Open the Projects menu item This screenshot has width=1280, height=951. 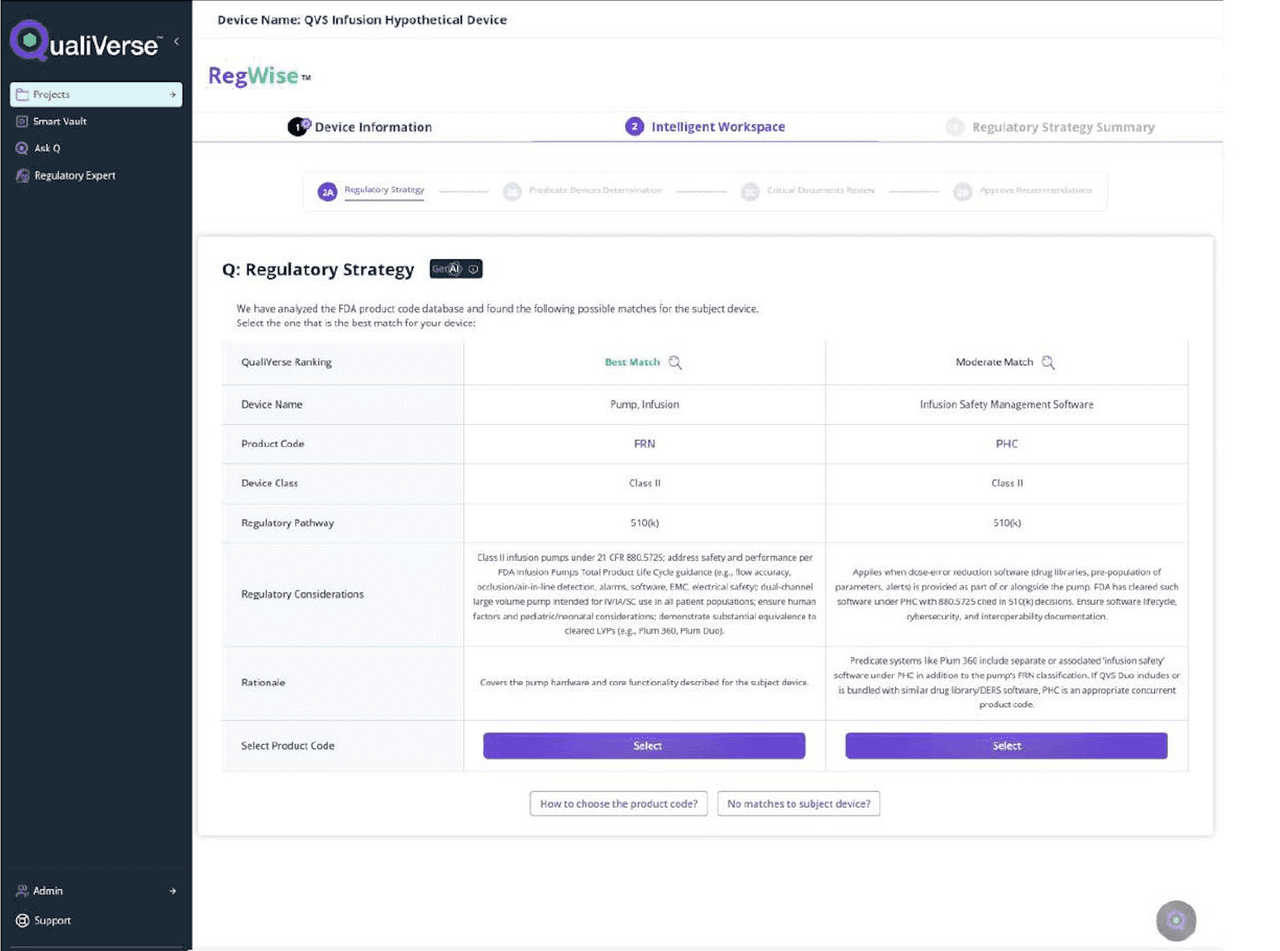[x=96, y=94]
